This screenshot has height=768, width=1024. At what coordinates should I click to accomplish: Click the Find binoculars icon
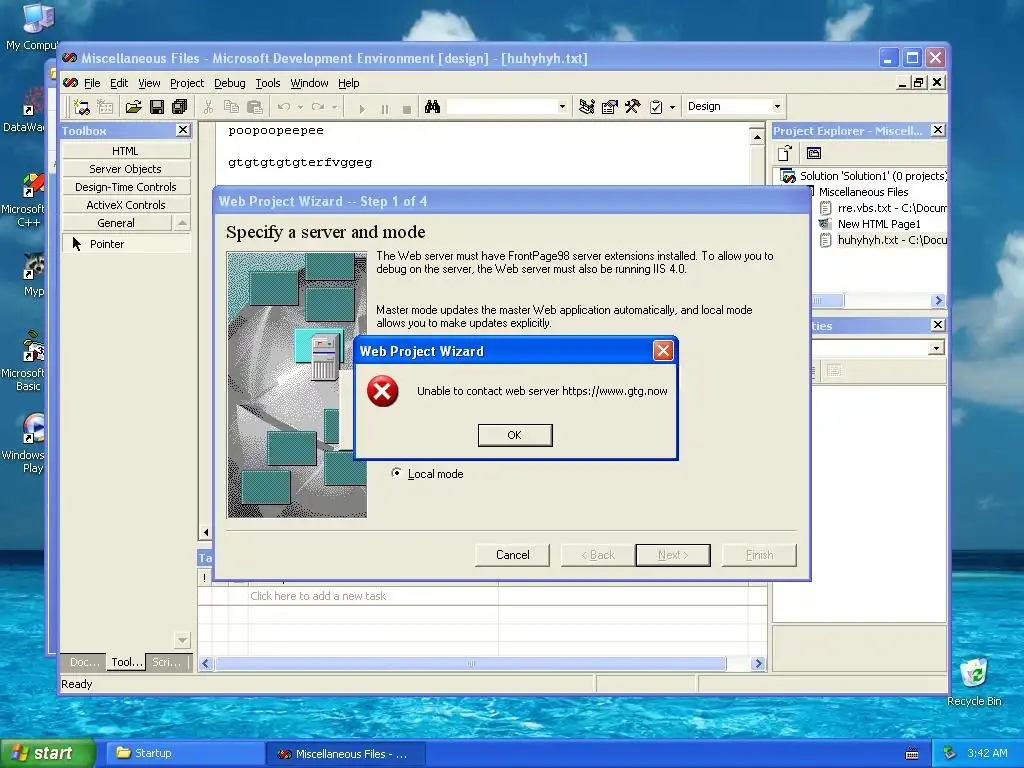pyautogui.click(x=432, y=107)
